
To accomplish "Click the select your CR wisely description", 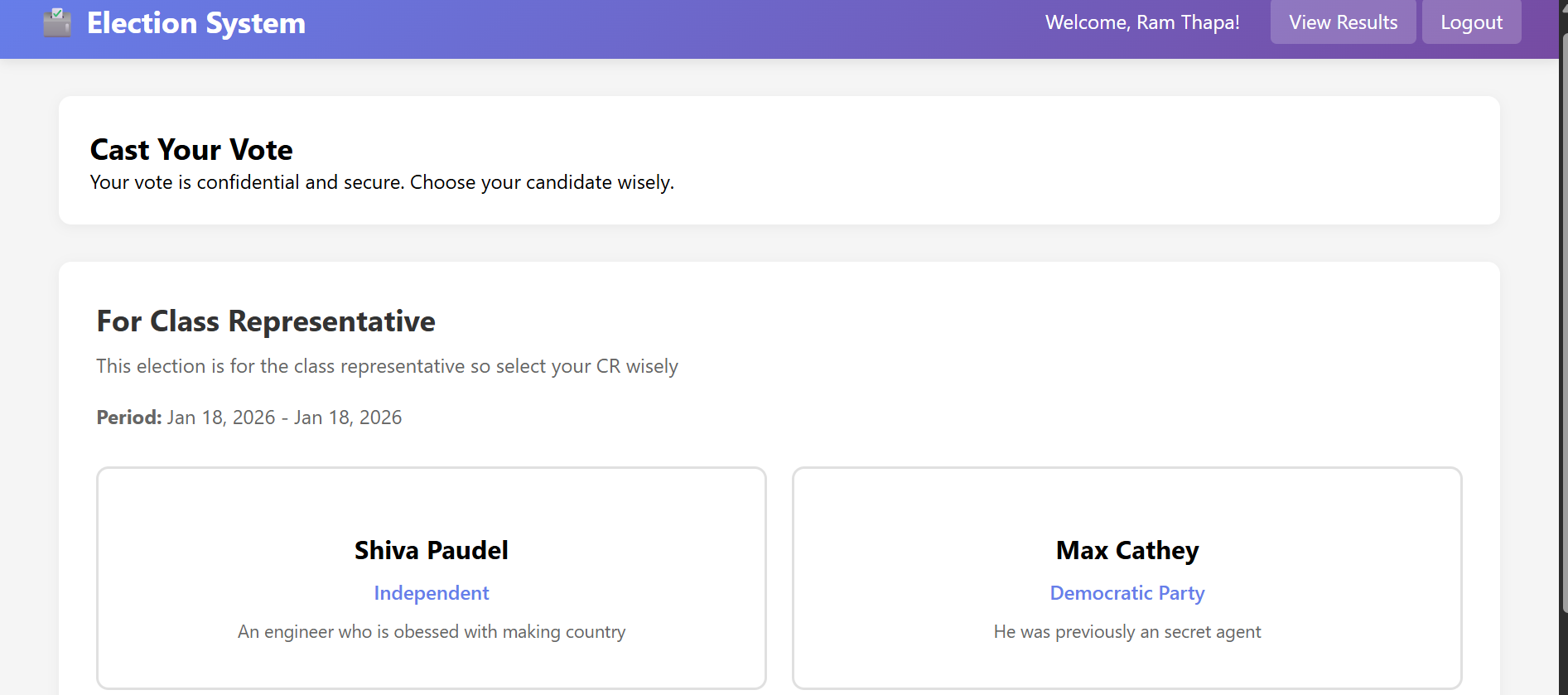I will (387, 366).
